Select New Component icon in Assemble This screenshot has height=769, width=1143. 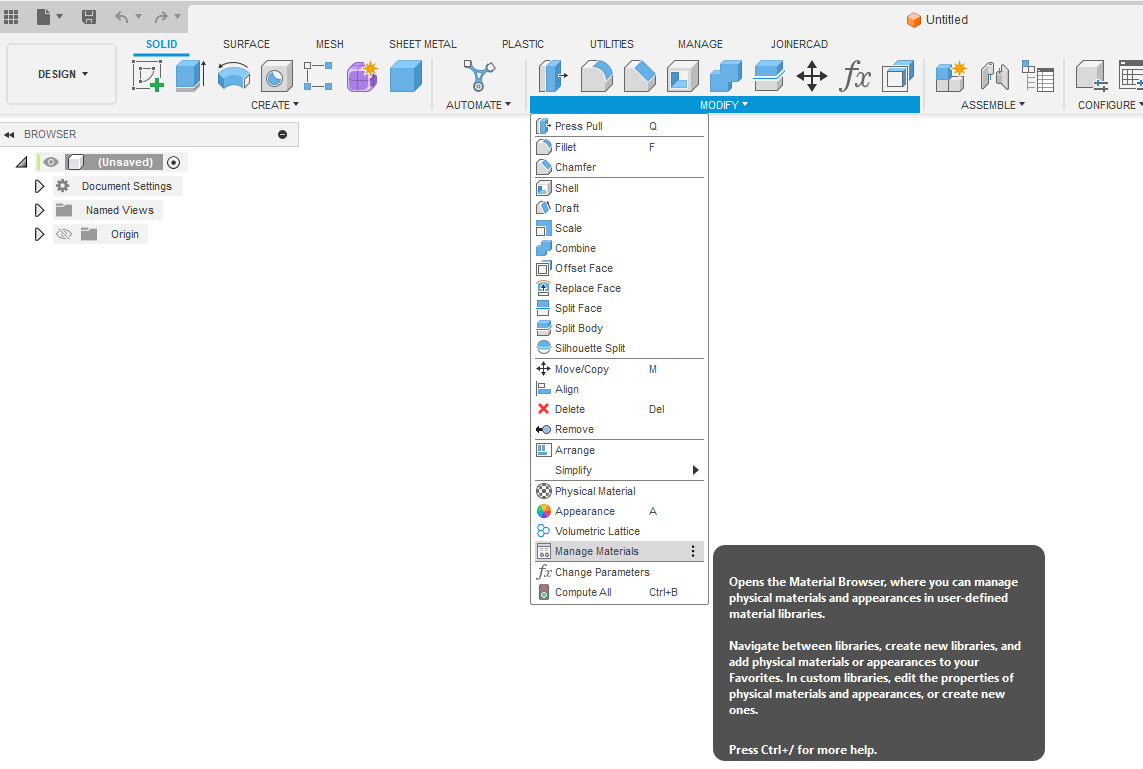951,76
